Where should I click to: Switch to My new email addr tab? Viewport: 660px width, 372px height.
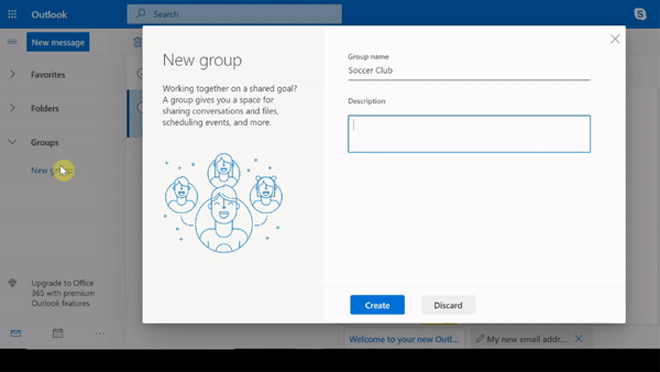527,339
